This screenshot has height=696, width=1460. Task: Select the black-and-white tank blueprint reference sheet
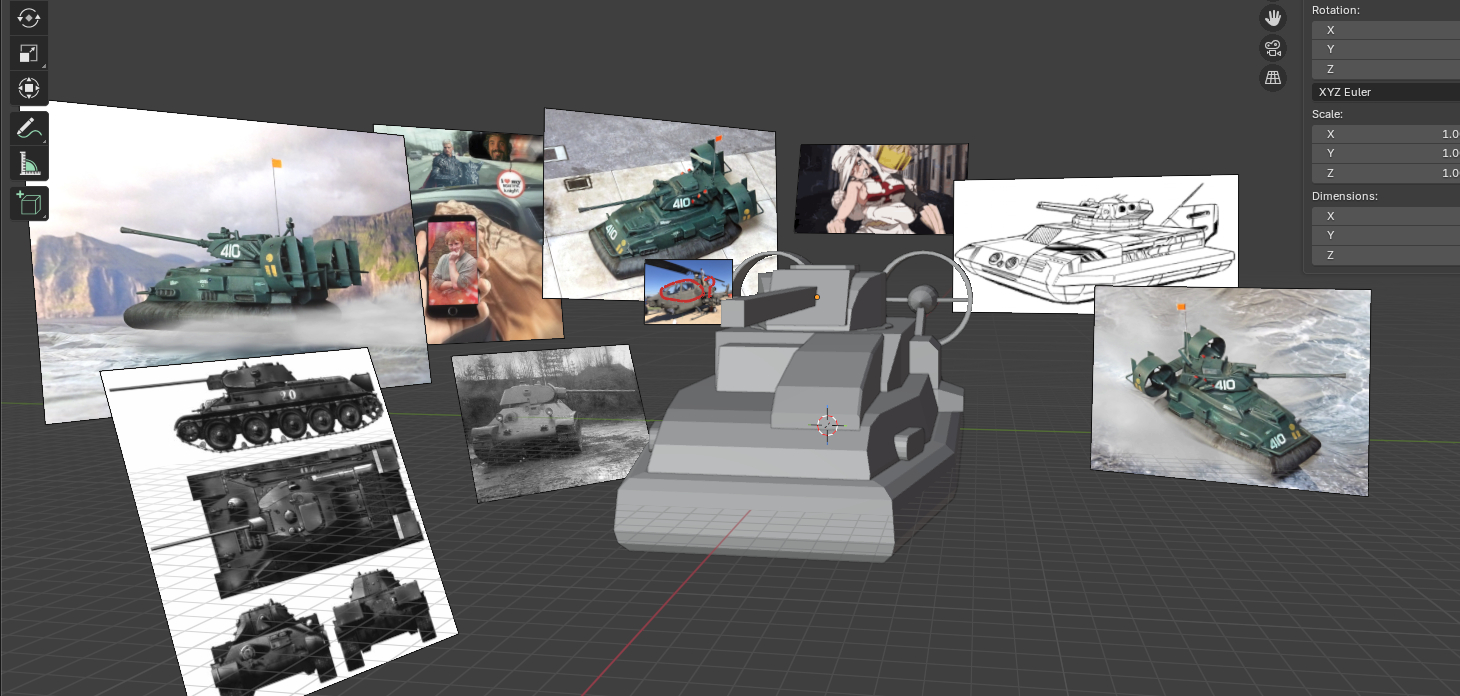tap(280, 520)
